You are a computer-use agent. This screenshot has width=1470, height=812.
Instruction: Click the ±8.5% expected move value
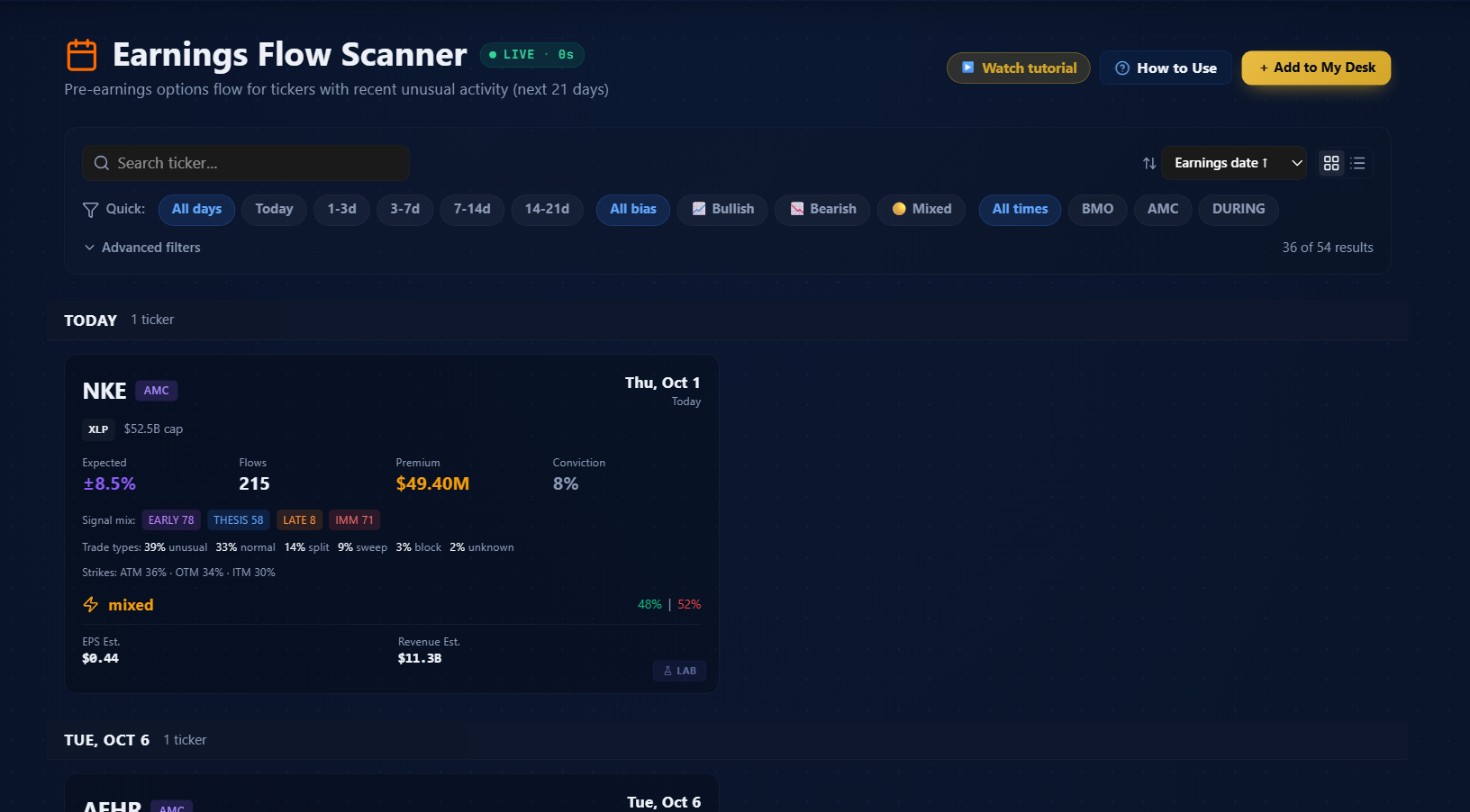[x=109, y=484]
